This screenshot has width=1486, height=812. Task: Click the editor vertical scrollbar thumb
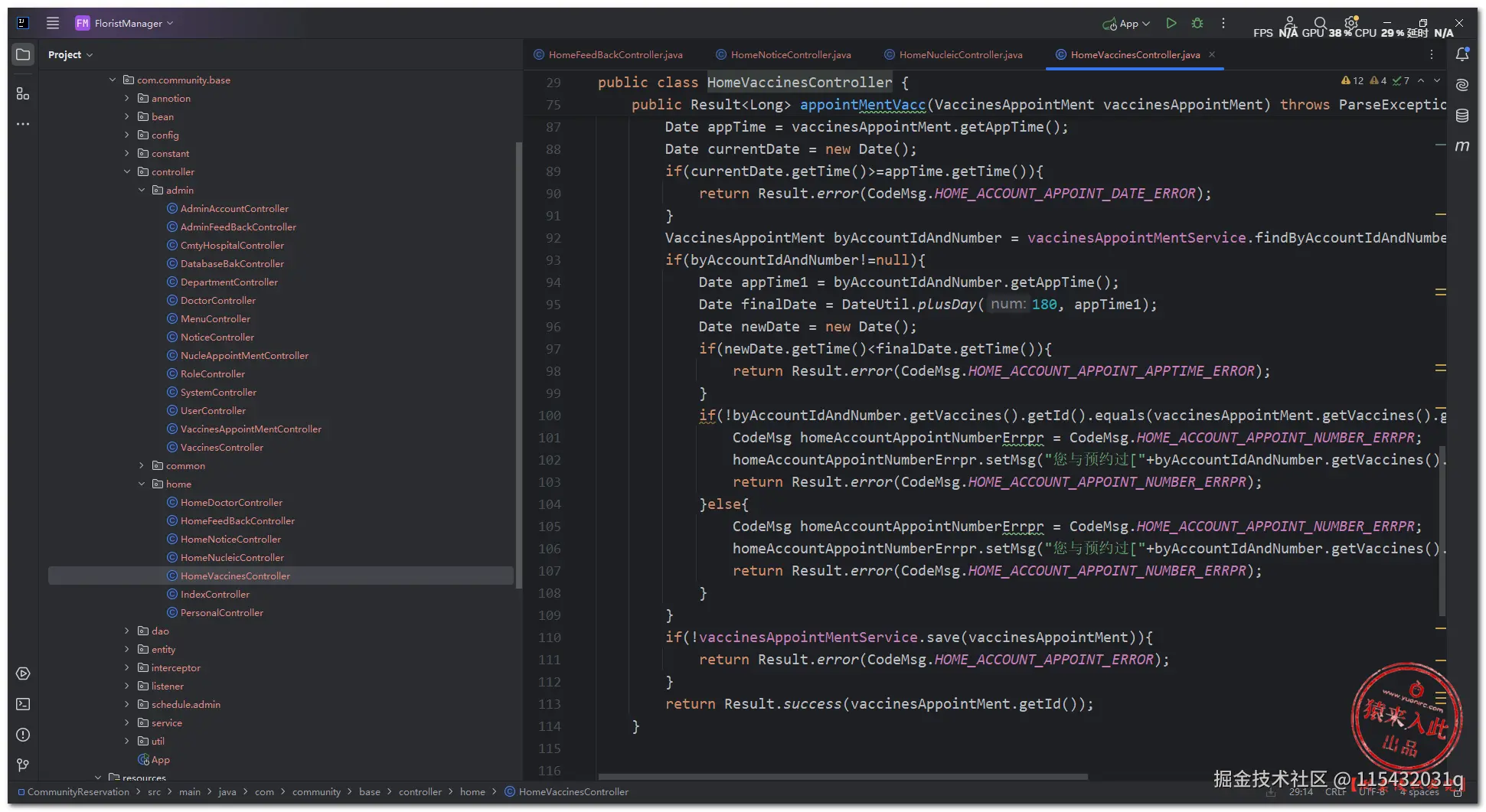click(x=1442, y=531)
